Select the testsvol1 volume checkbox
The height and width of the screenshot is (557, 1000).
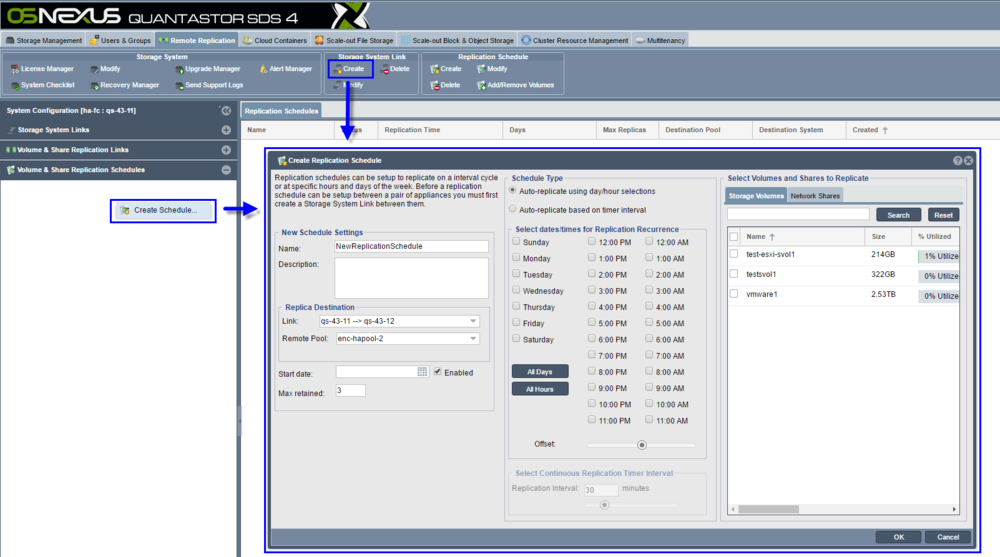733,274
